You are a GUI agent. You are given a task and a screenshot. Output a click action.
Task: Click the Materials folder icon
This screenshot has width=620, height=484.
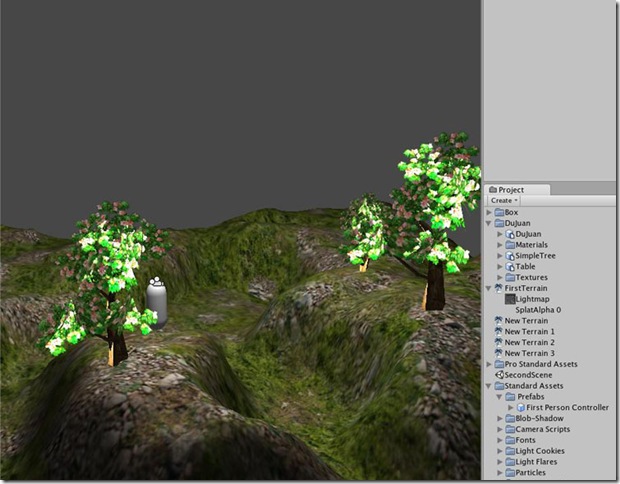click(x=510, y=245)
